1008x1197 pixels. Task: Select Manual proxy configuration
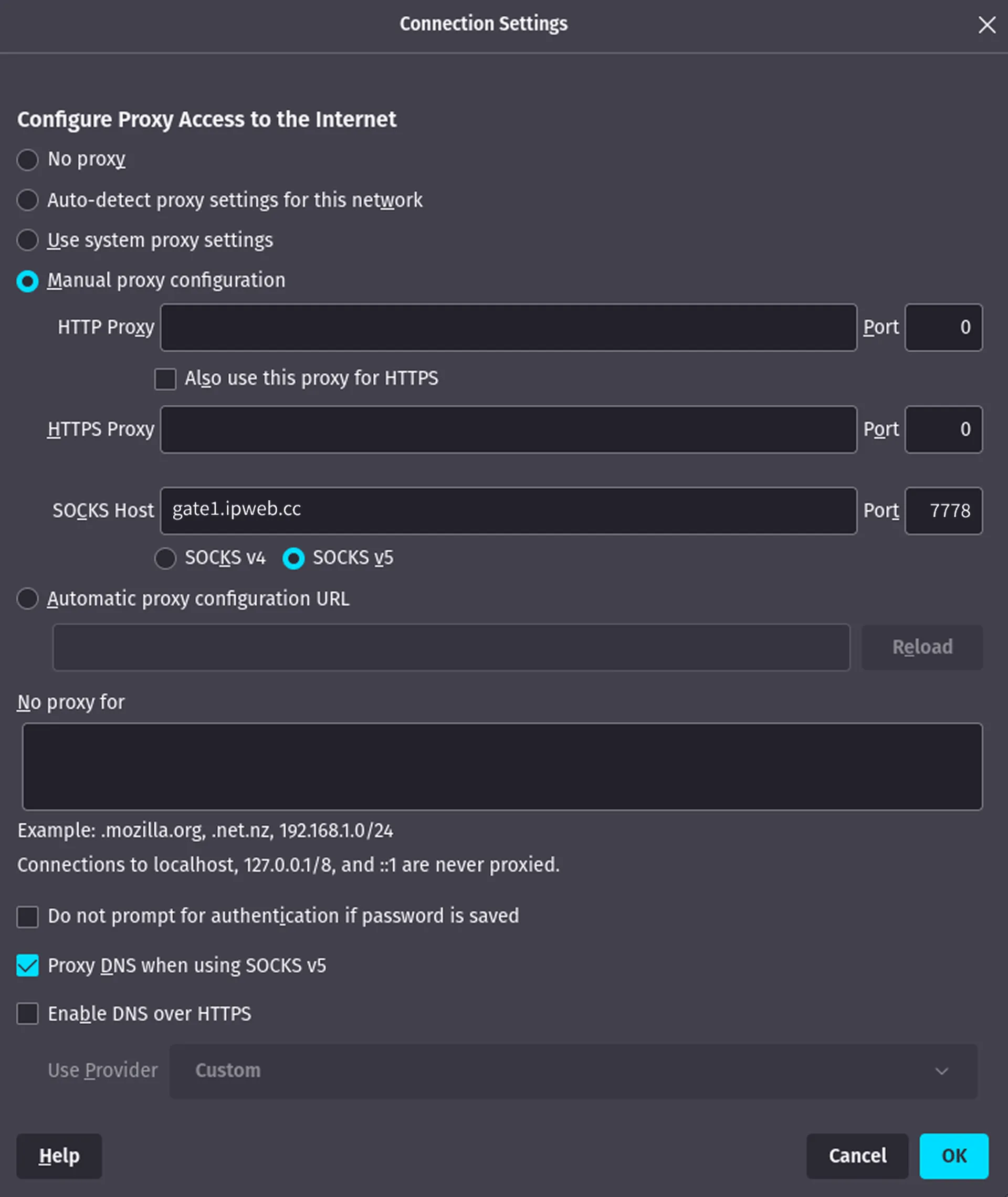coord(27,280)
